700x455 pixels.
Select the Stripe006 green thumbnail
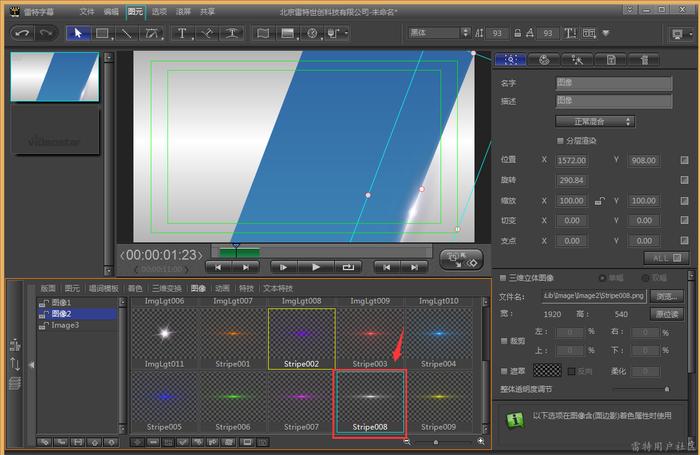233,401
